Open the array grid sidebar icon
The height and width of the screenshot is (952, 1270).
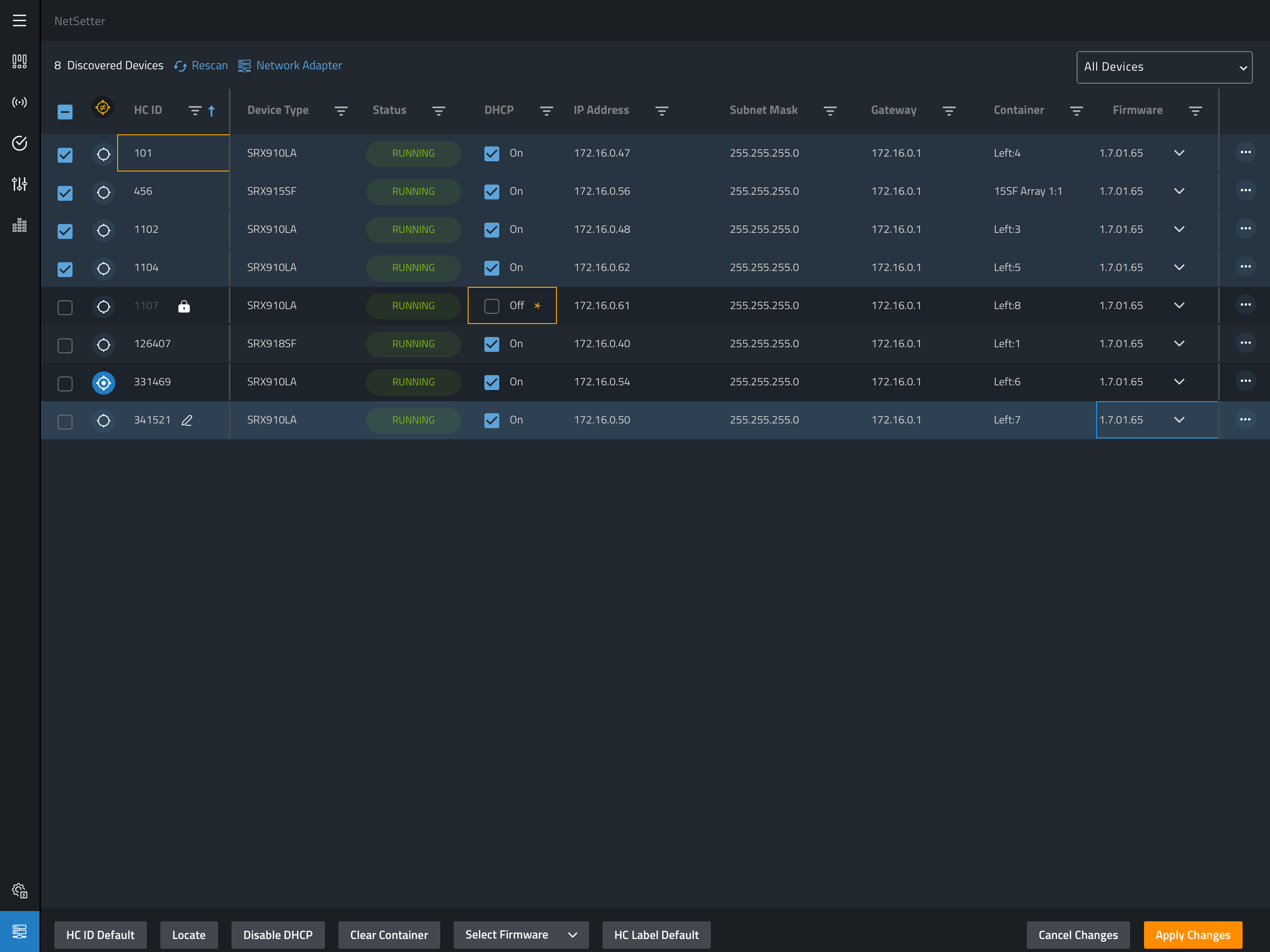click(x=20, y=225)
